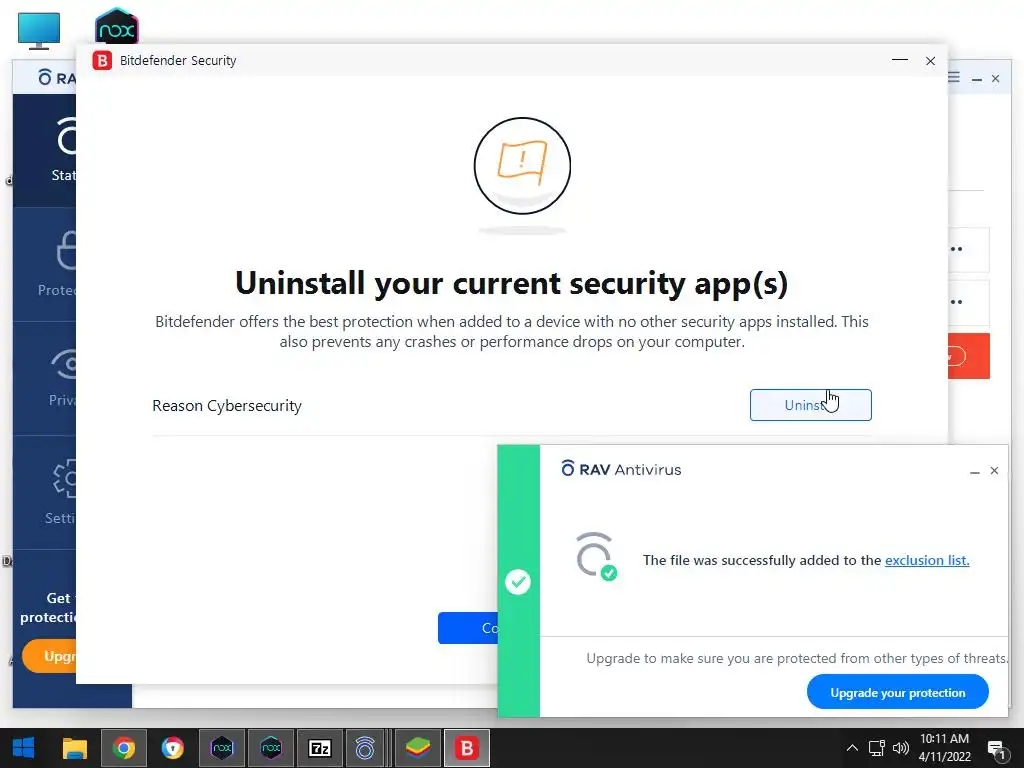The height and width of the screenshot is (768, 1024).
Task: Minimize the RAV Antivirus notification popup
Action: pyautogui.click(x=974, y=472)
